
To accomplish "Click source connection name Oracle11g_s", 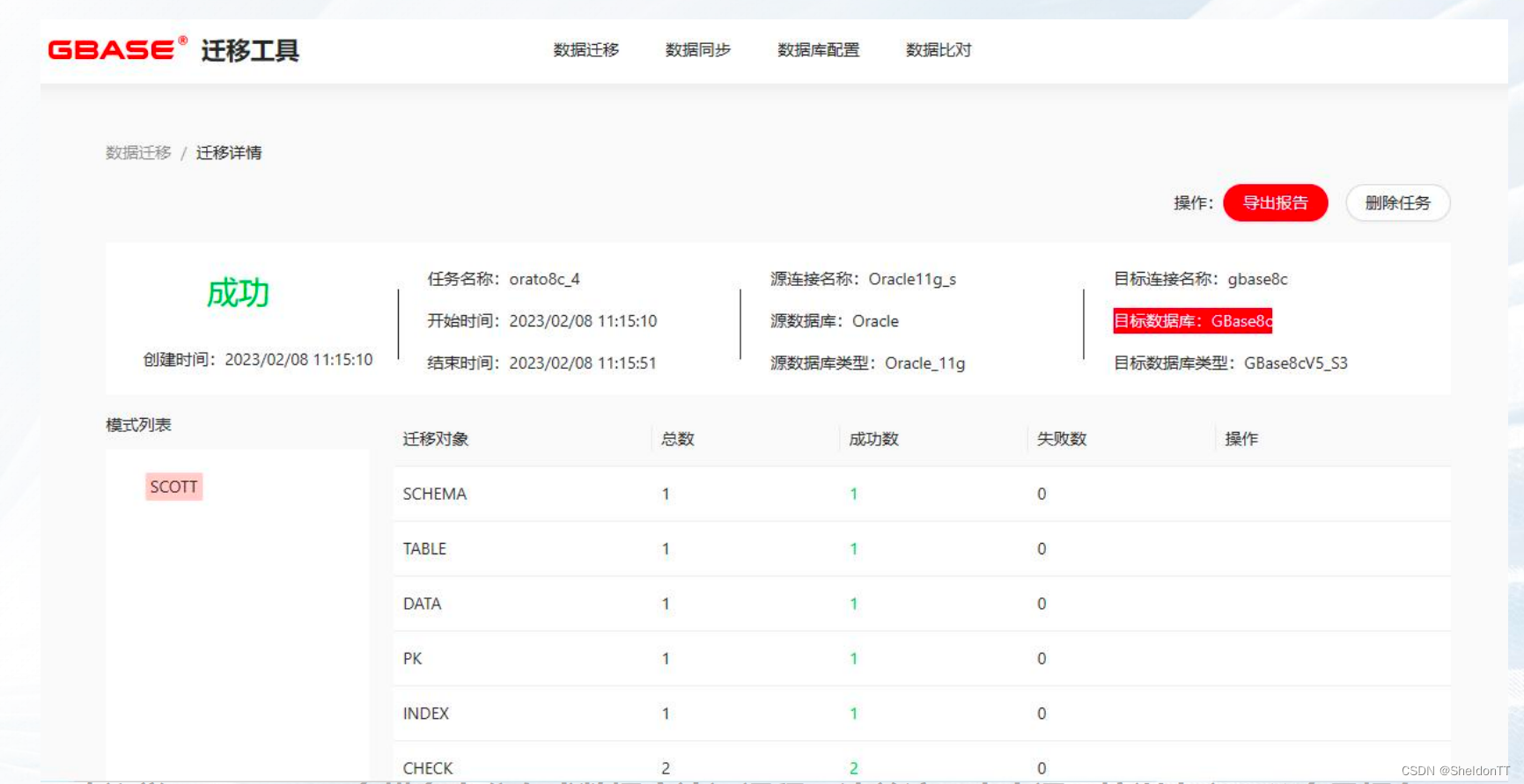I will tap(912, 279).
